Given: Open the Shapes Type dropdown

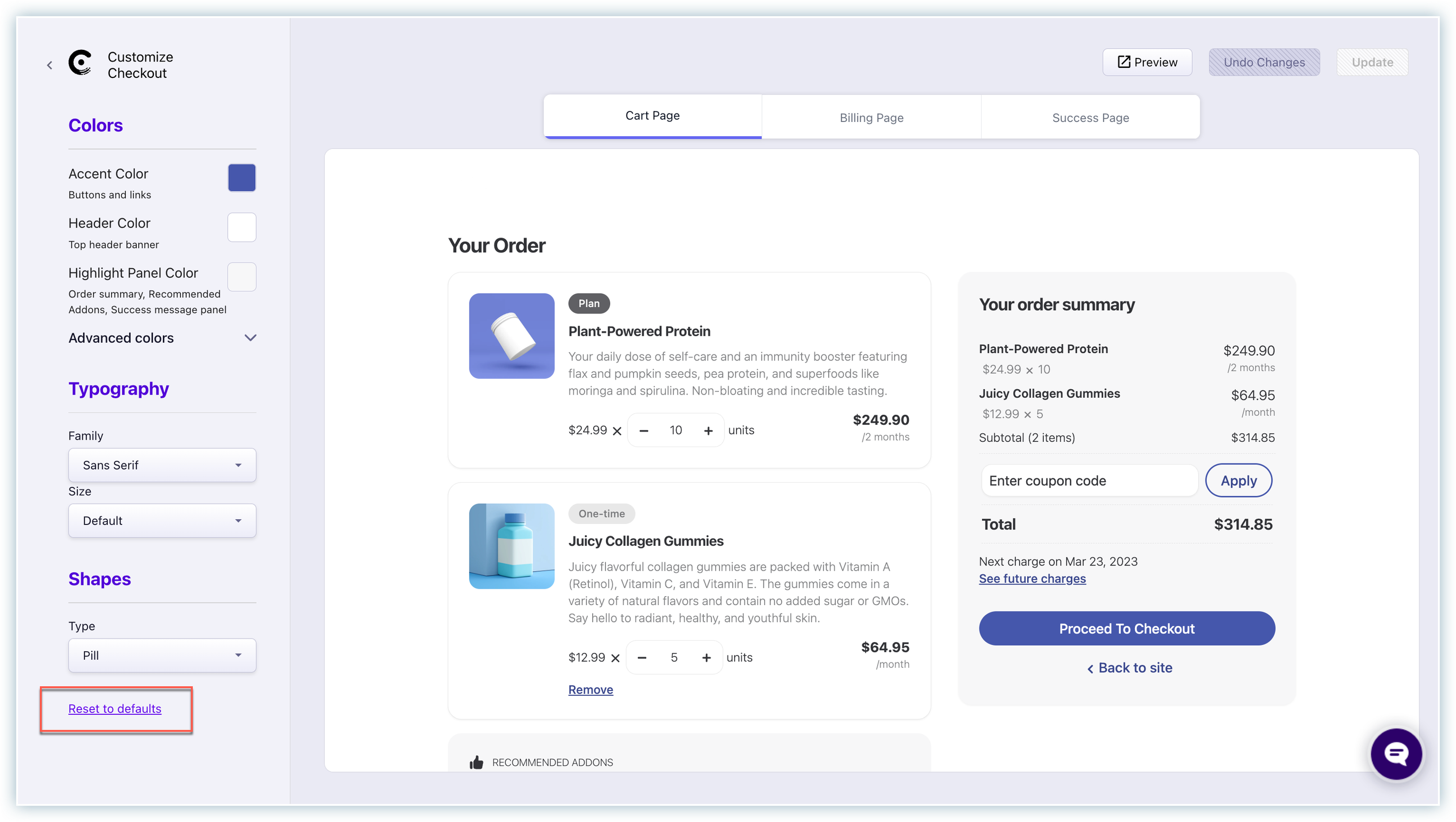Looking at the screenshot, I should click(162, 655).
